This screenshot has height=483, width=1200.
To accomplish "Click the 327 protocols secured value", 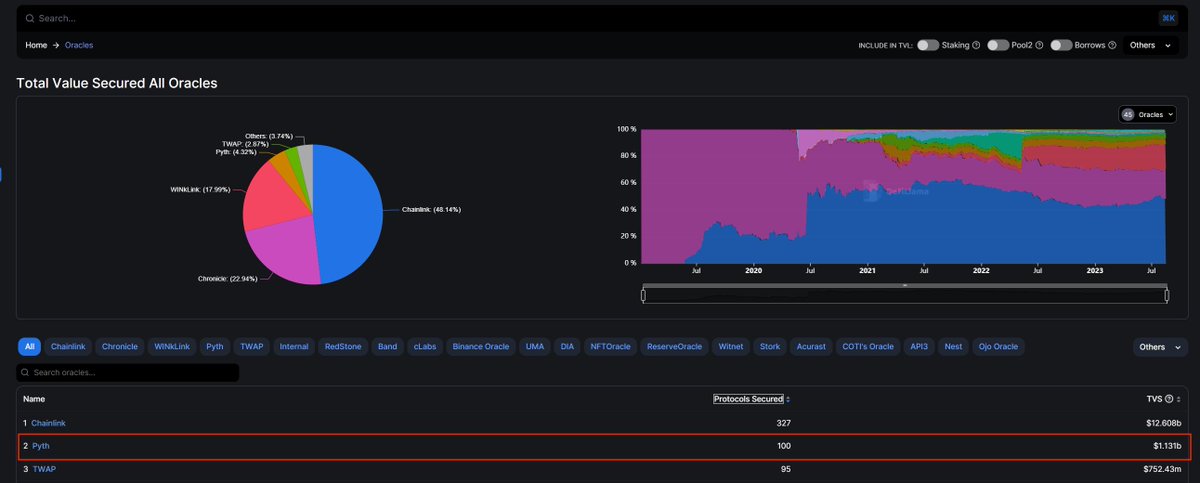I will tap(783, 423).
